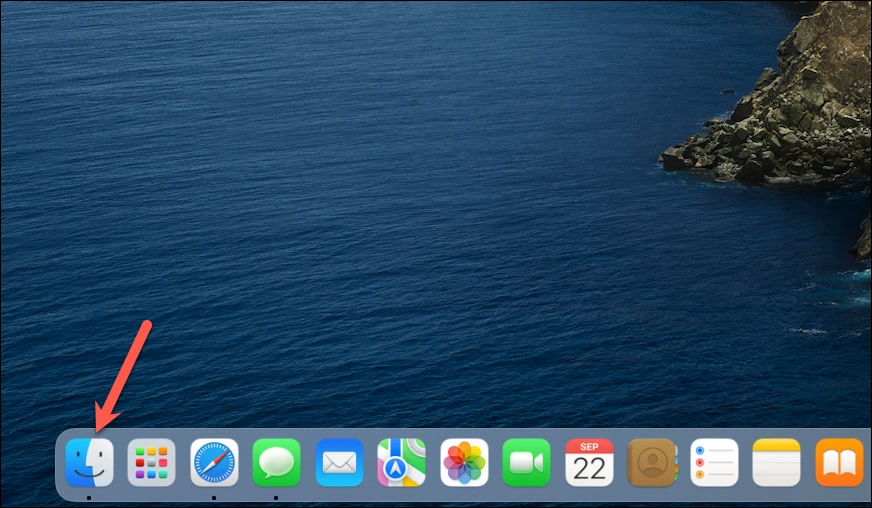This screenshot has height=508, width=872.
Task: Open the Mail app icon
Action: (339, 462)
